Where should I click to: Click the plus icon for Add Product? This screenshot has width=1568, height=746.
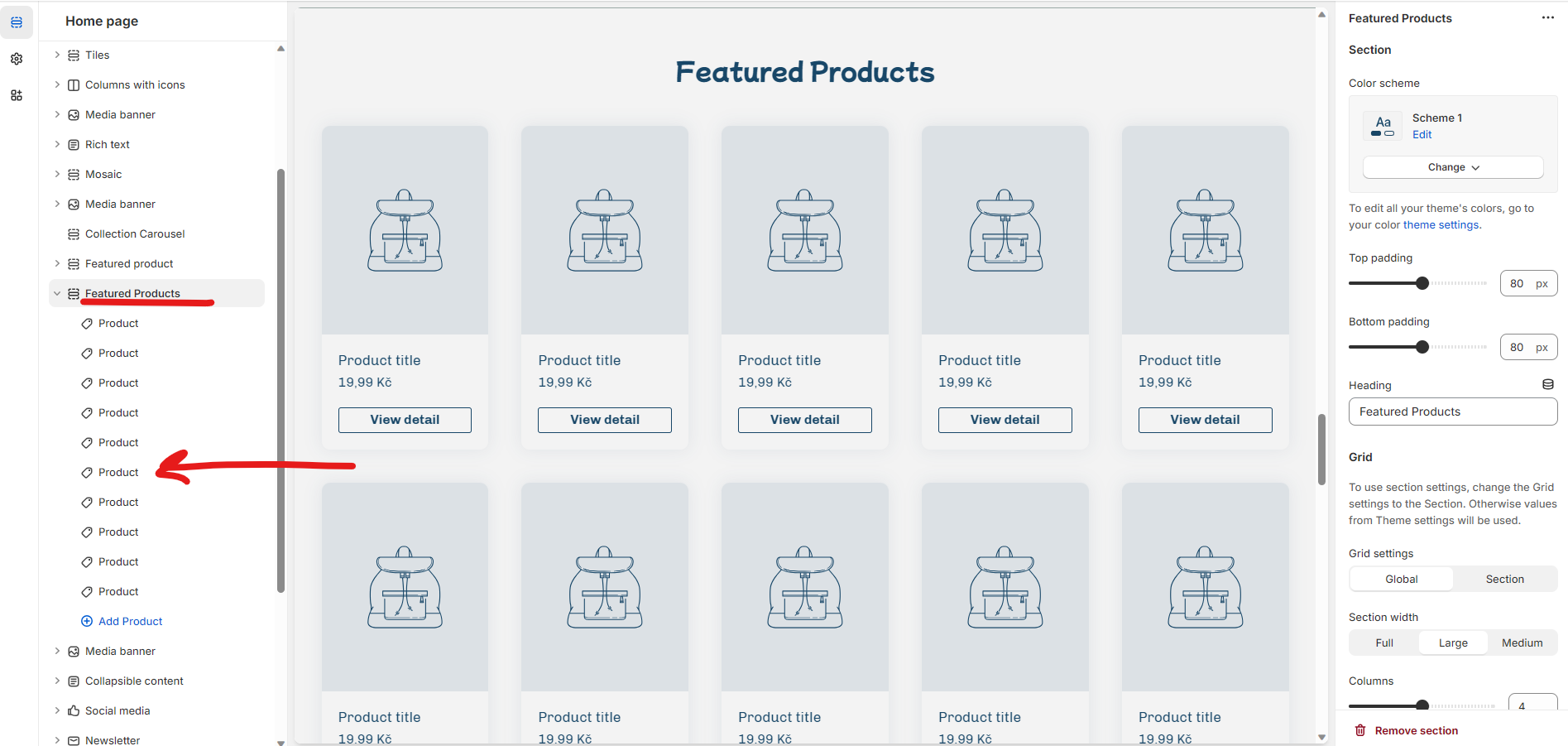click(x=87, y=621)
